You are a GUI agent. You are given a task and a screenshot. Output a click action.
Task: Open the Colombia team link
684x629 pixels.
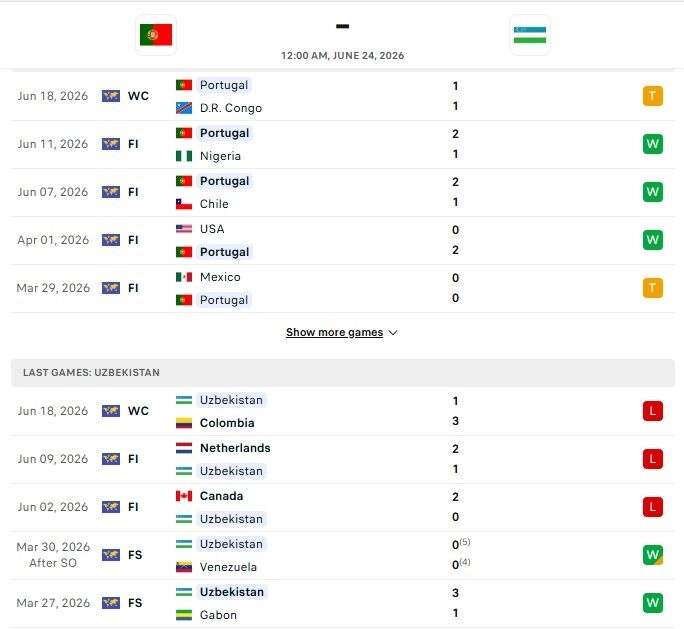click(227, 423)
